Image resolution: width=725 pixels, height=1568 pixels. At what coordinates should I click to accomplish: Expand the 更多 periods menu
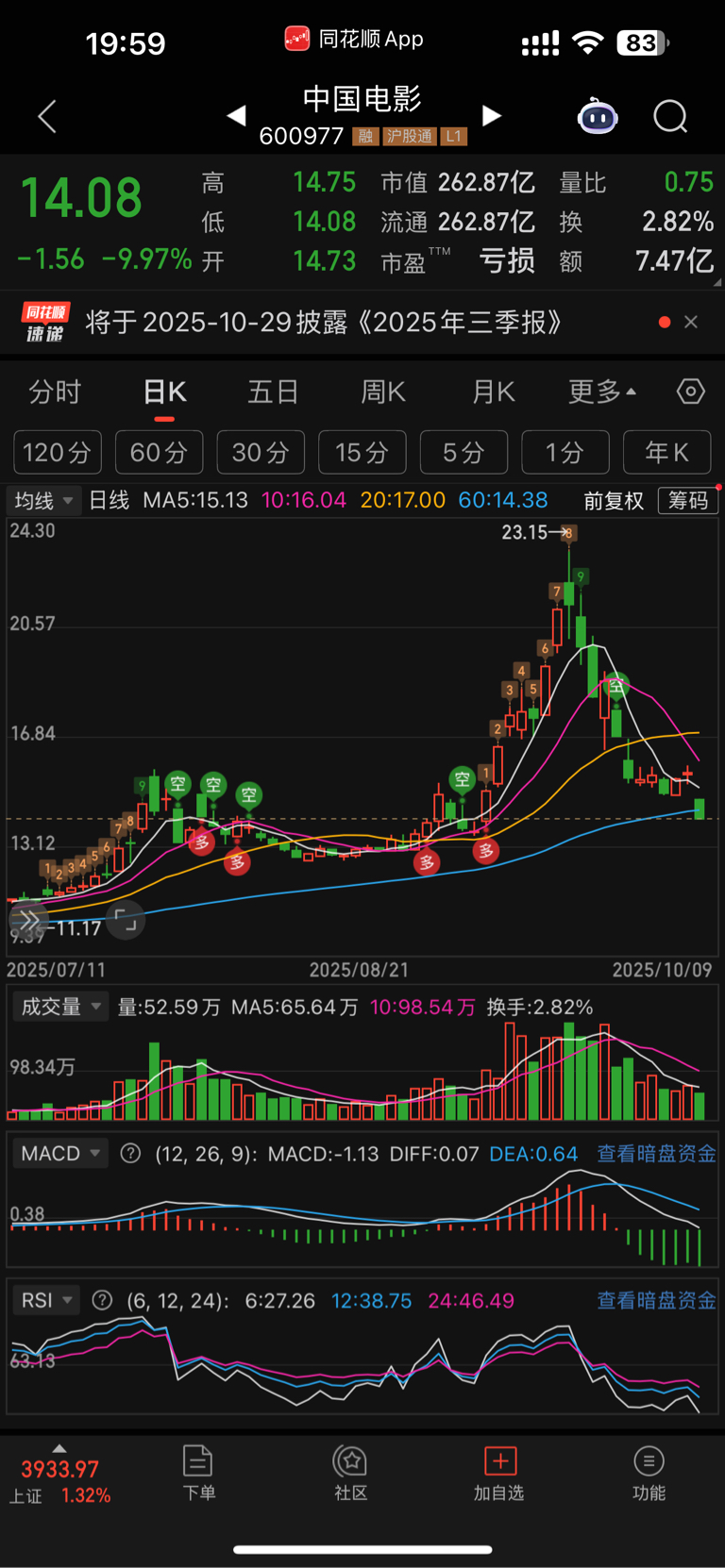tap(601, 392)
